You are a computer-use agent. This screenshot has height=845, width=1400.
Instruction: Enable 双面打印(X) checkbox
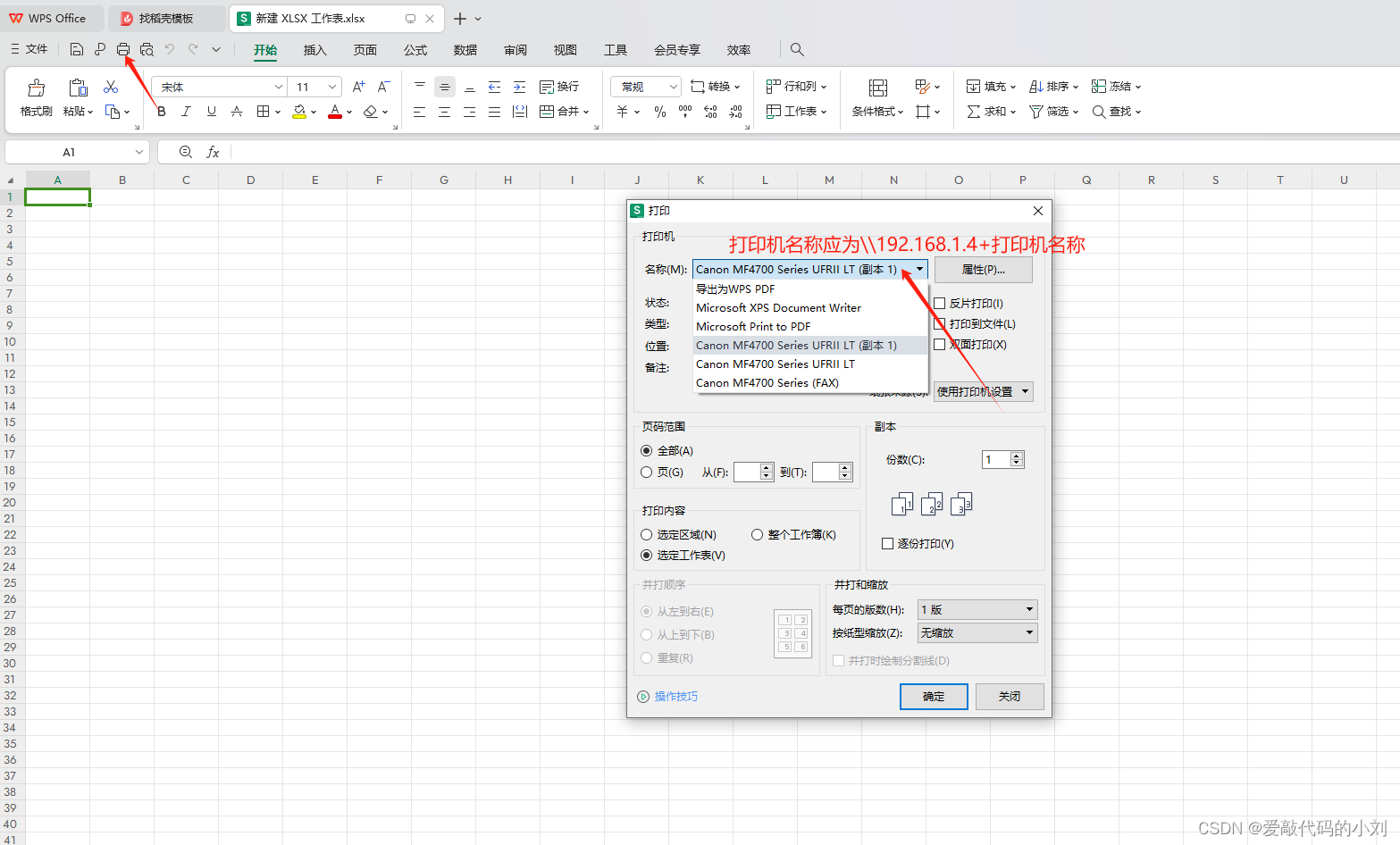point(939,344)
